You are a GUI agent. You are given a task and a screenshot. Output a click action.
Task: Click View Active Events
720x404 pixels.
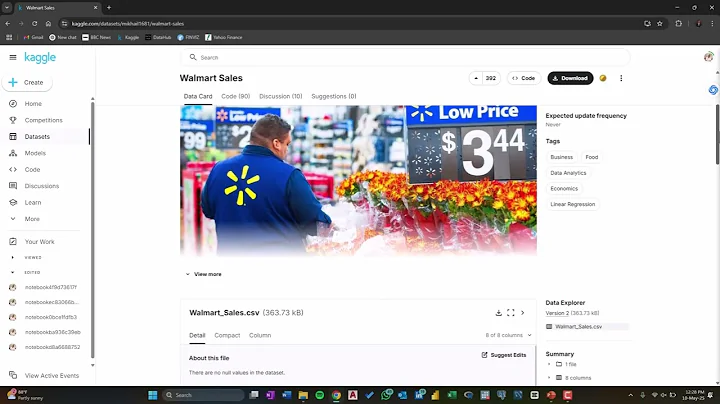52,376
